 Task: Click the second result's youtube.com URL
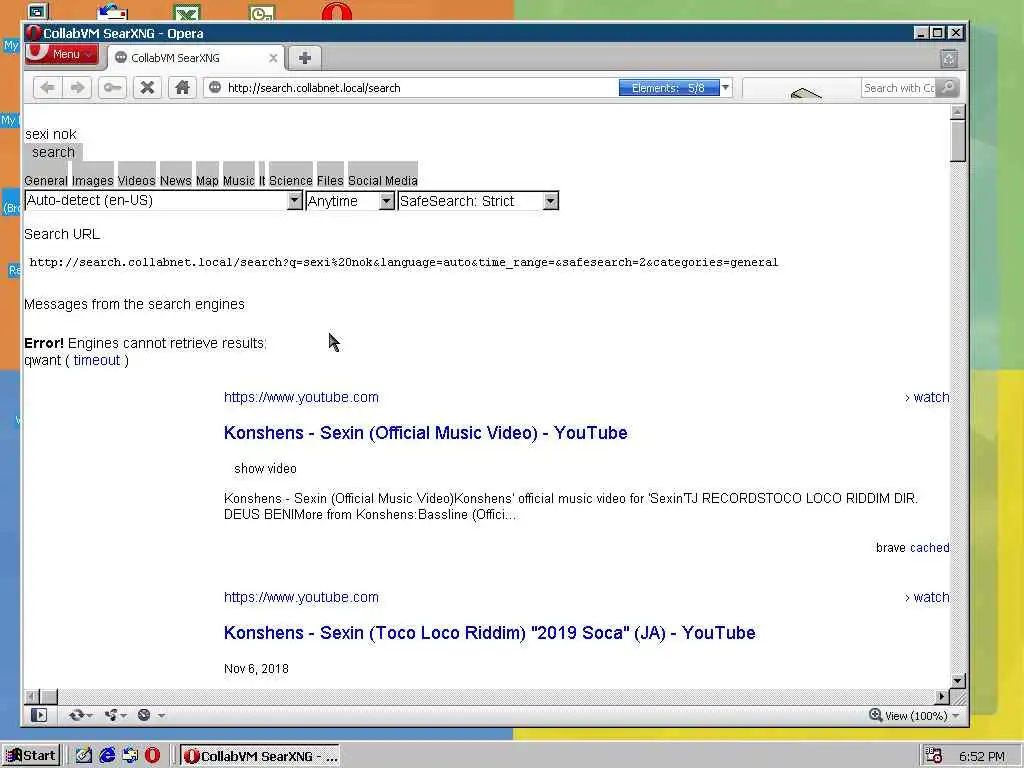click(301, 597)
